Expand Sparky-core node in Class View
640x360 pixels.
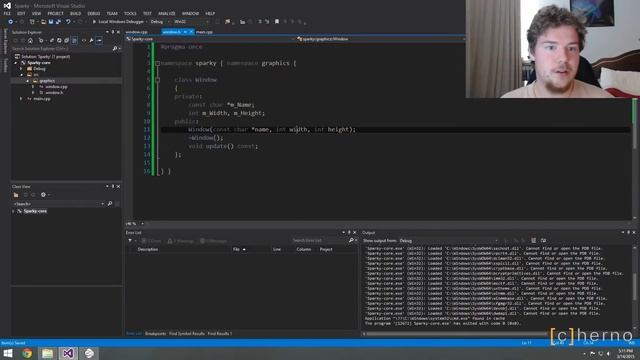pyautogui.click(x=13, y=211)
